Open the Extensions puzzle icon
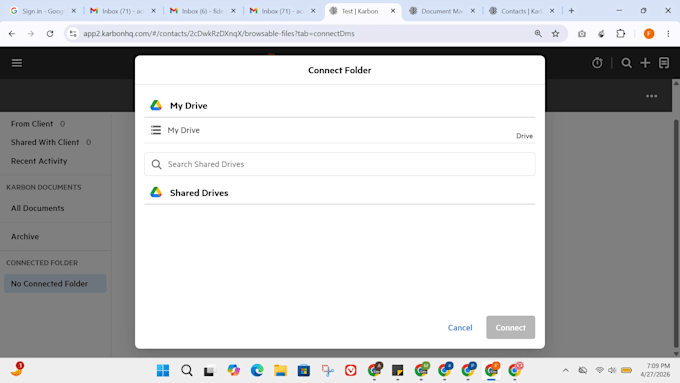Image resolution: width=680 pixels, height=383 pixels. coord(621,33)
